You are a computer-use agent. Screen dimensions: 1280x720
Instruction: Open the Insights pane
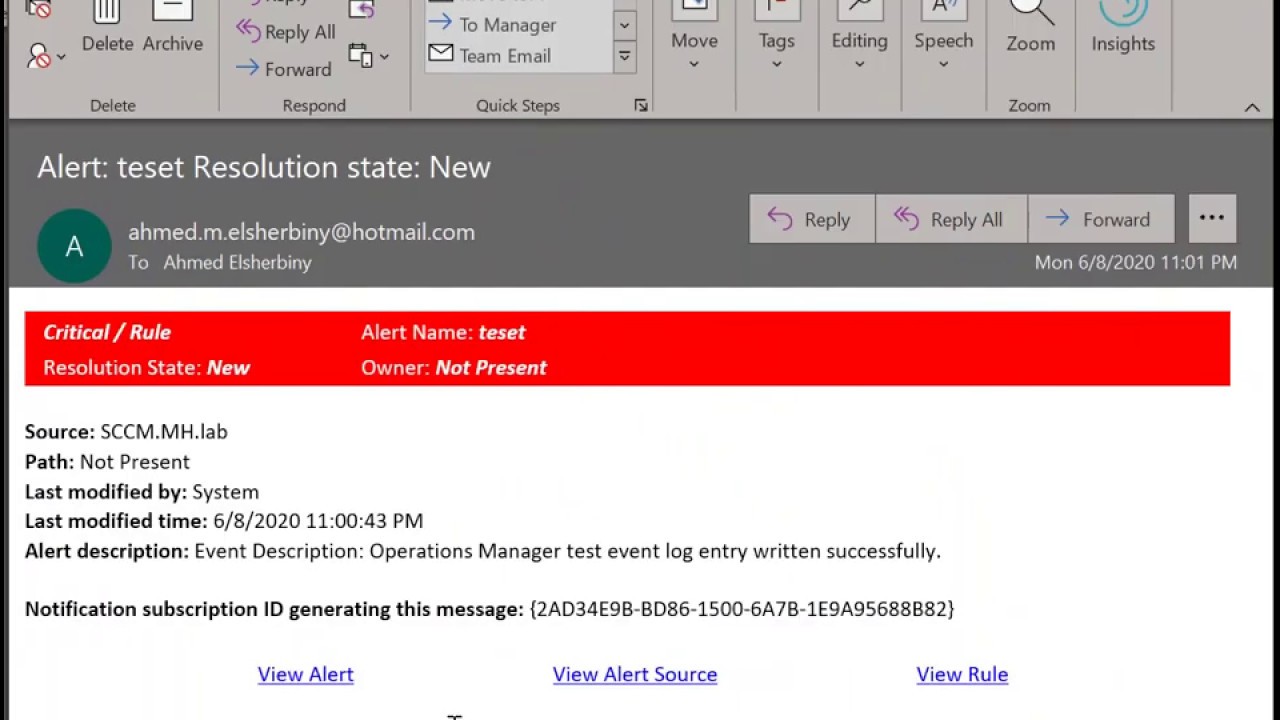(x=1123, y=28)
